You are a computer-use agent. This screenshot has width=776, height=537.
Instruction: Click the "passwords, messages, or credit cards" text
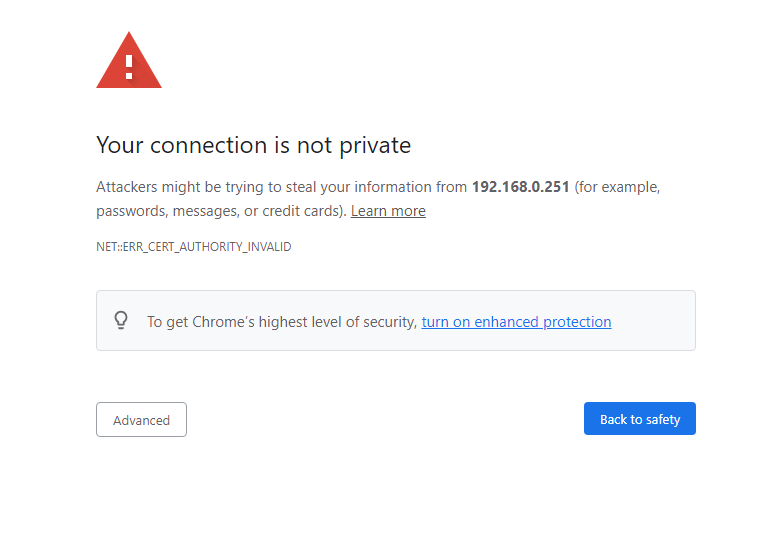pos(220,211)
